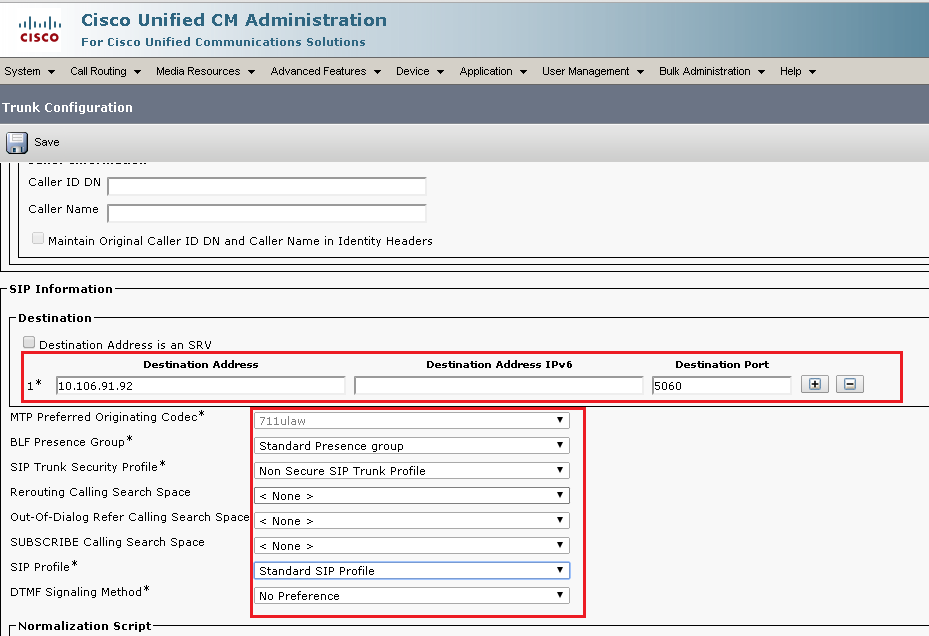
Task: Click the Destination Port field
Action: point(722,385)
